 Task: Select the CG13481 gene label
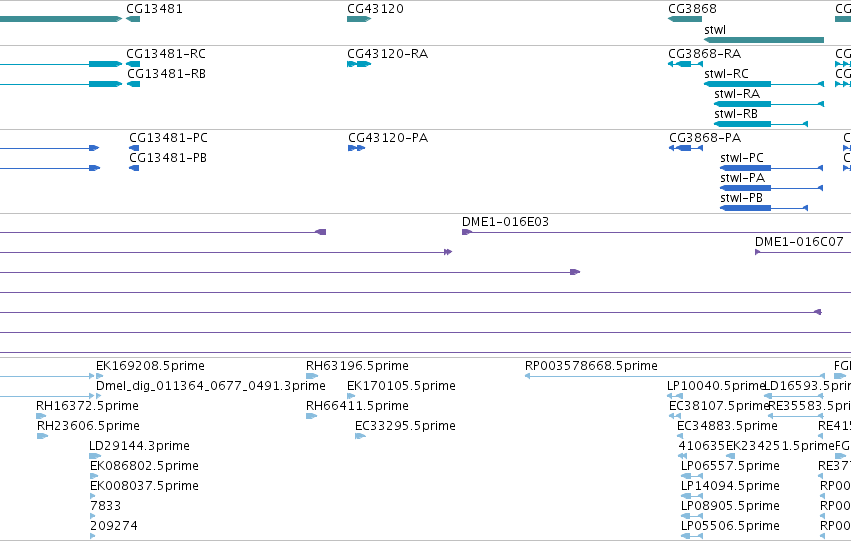tap(154, 9)
